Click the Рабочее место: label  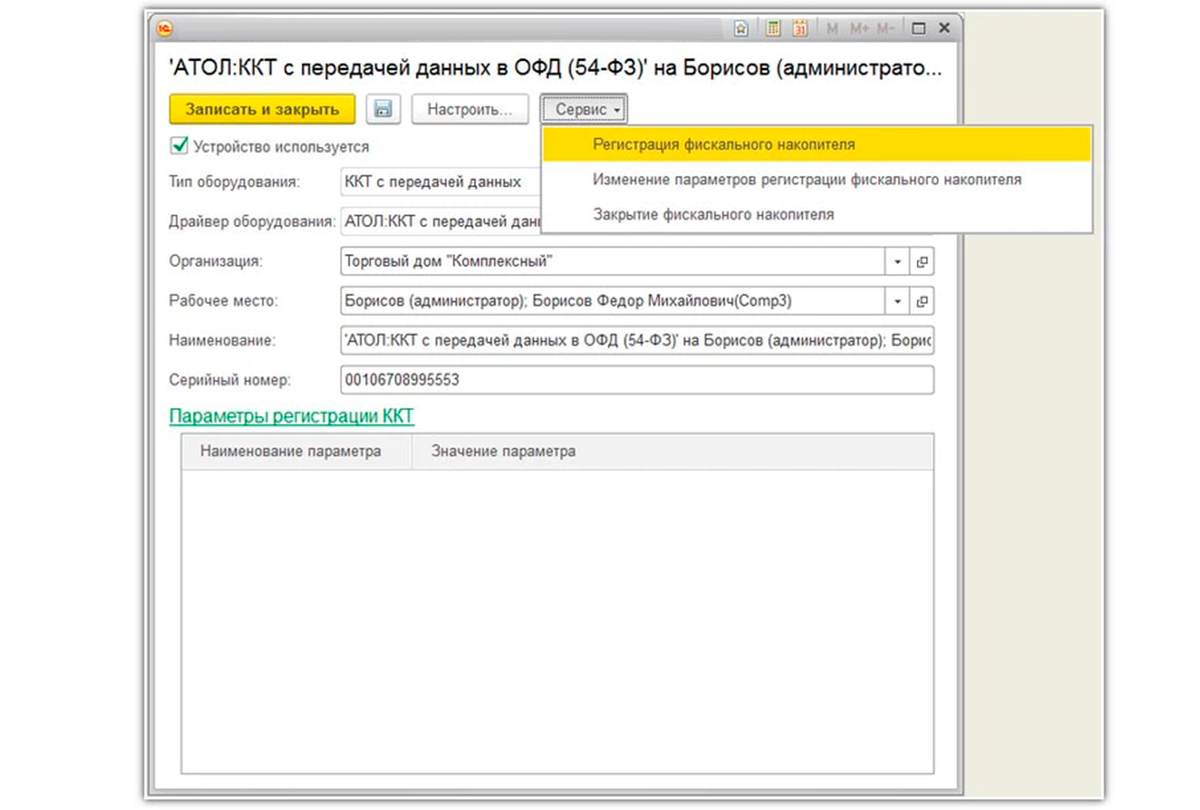(223, 301)
